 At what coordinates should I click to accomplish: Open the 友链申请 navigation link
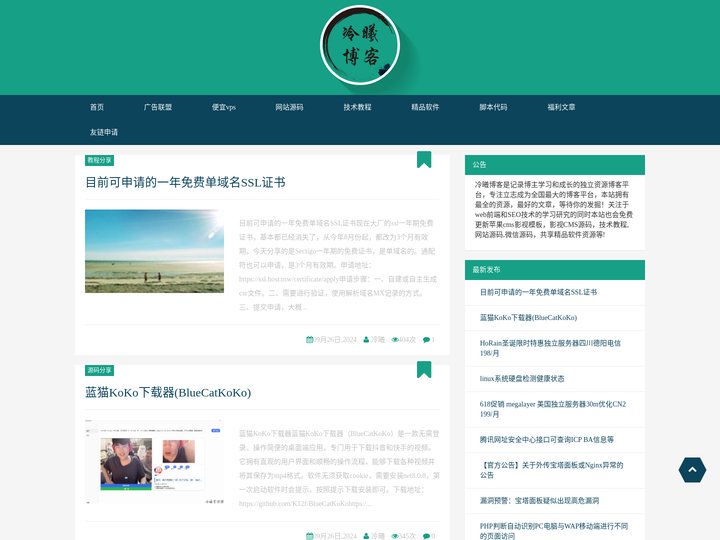point(104,132)
